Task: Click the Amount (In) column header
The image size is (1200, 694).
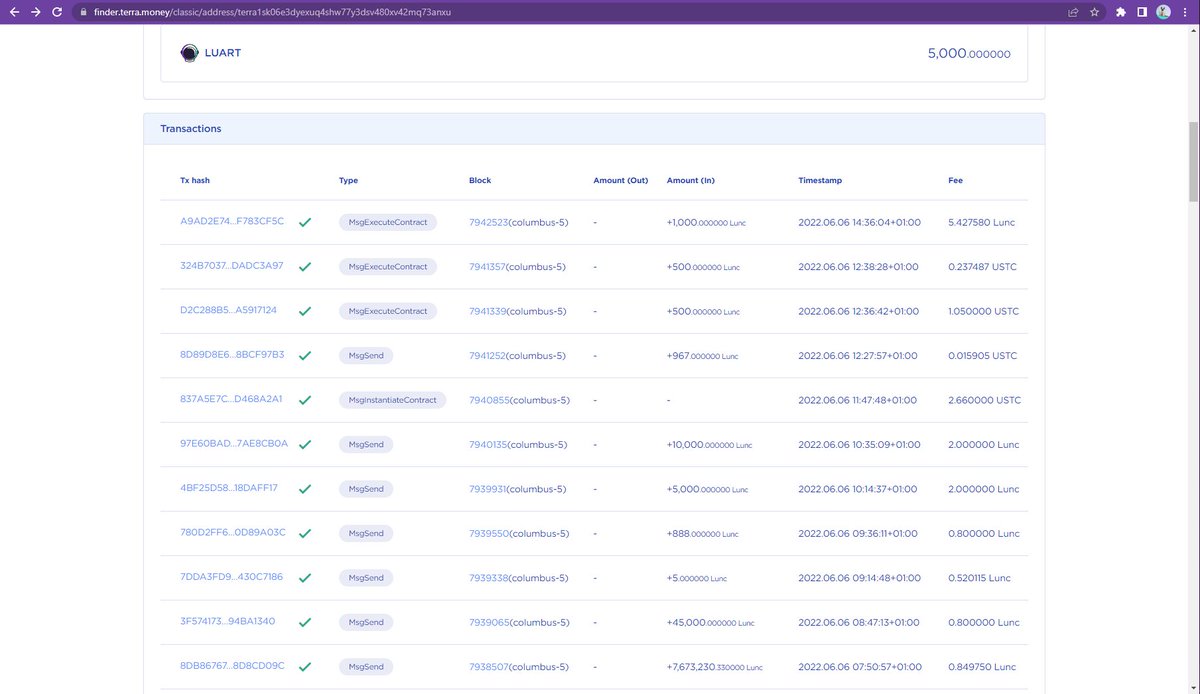Action: pos(691,180)
